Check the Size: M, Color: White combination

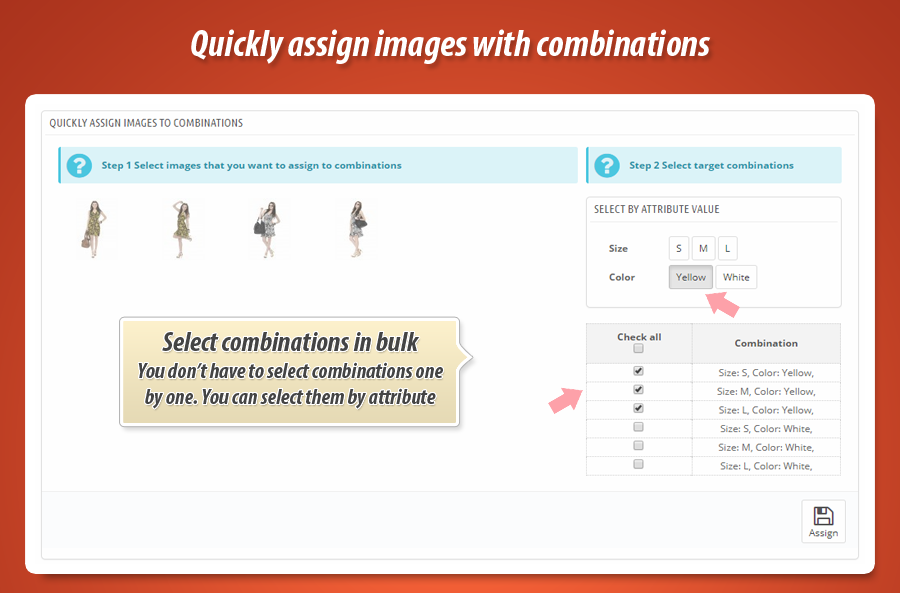(639, 446)
